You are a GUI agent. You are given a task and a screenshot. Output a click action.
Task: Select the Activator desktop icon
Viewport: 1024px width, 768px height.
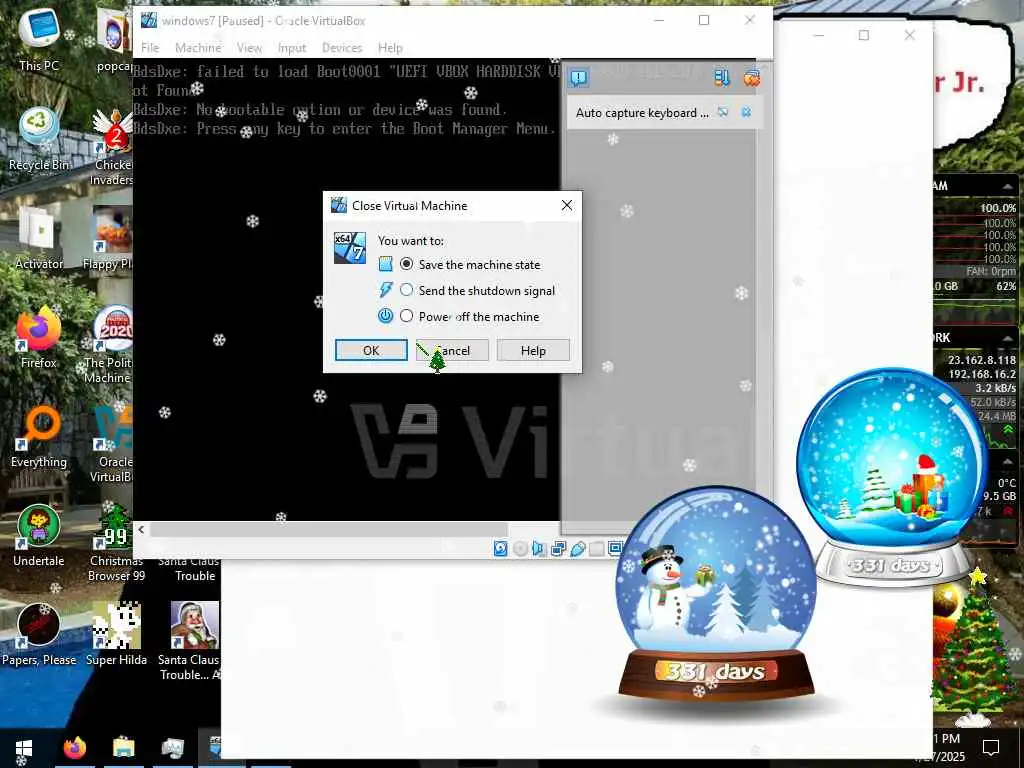[x=39, y=238]
